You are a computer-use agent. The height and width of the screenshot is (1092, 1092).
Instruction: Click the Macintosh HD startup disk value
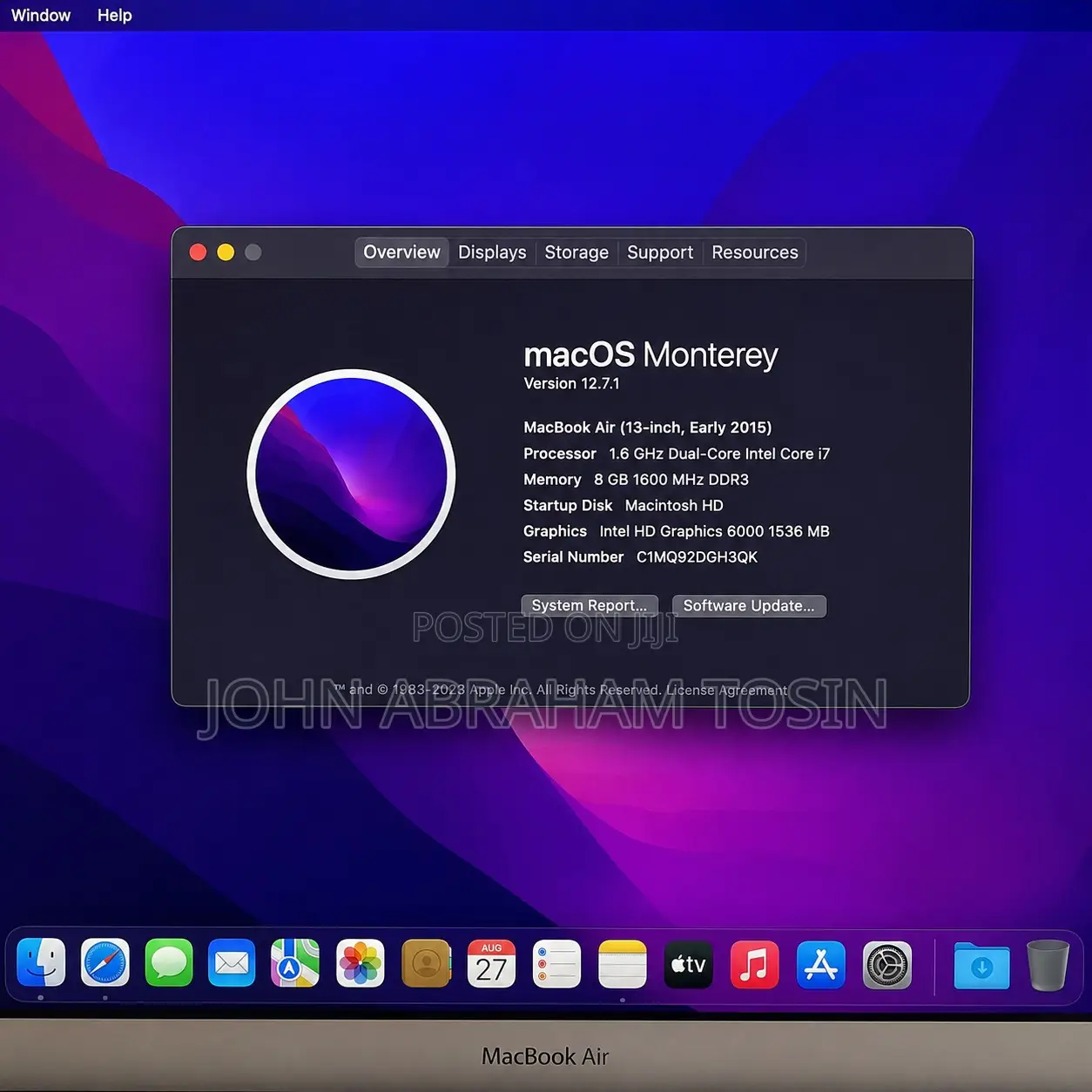(x=674, y=506)
